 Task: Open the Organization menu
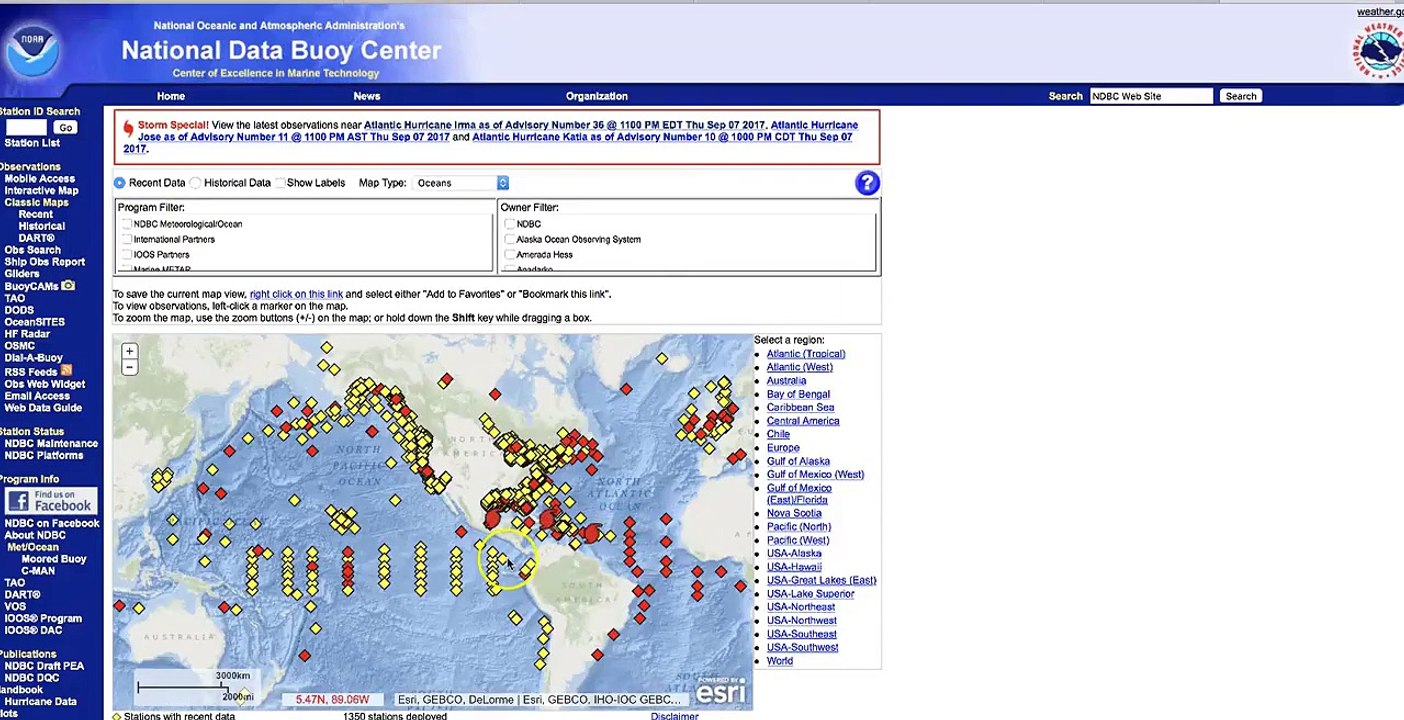point(597,96)
